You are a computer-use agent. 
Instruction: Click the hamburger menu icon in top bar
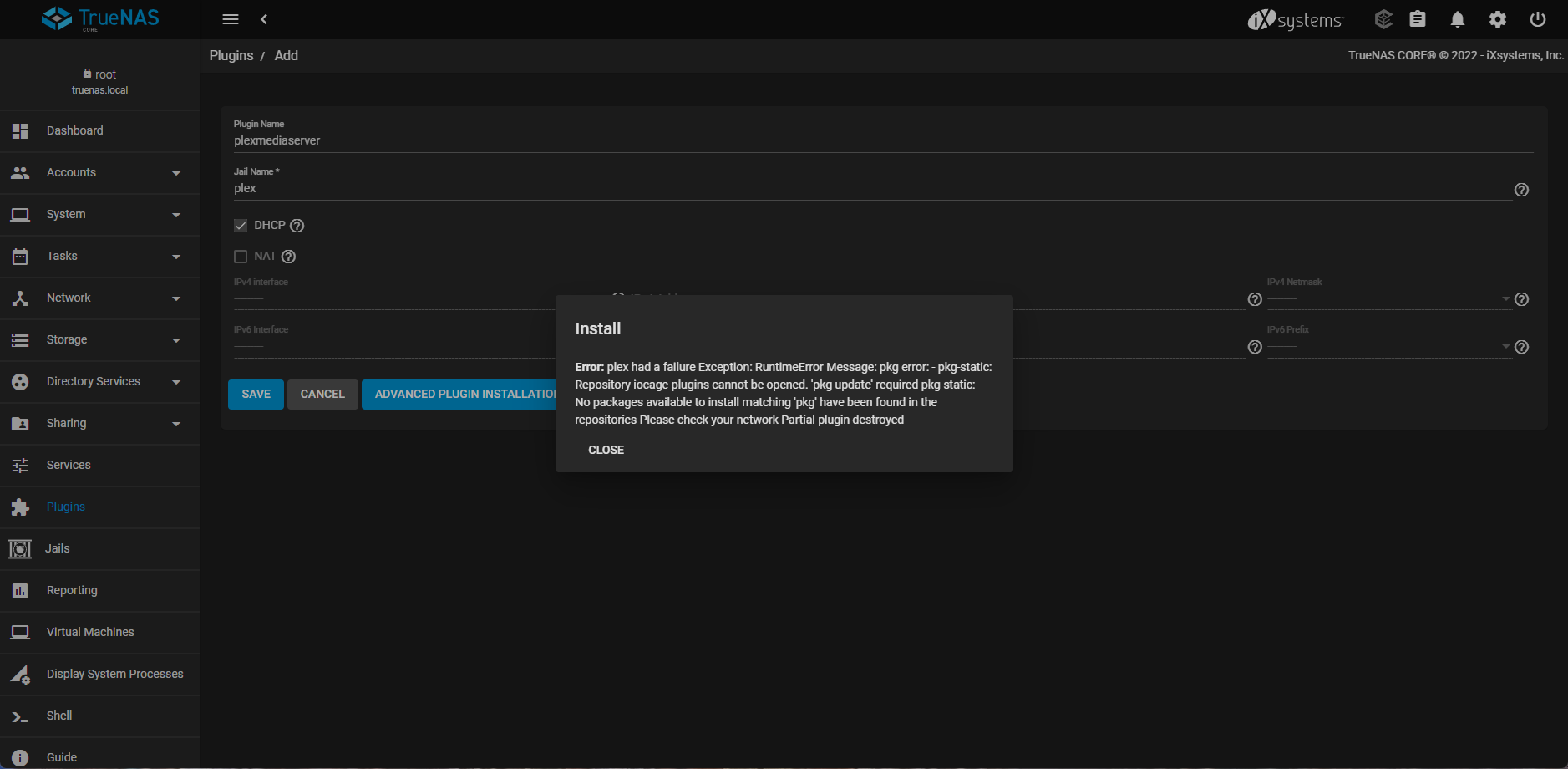point(231,19)
